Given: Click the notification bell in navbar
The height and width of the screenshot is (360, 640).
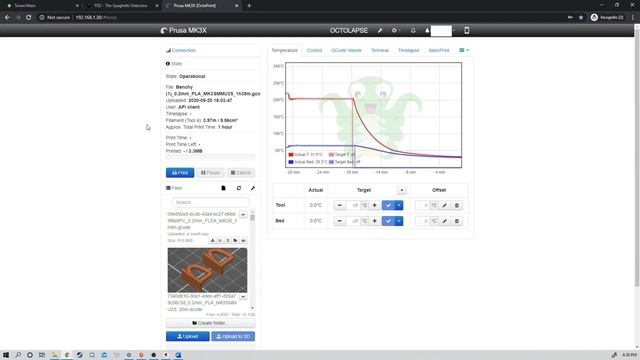Looking at the screenshot, I should coord(413,31).
